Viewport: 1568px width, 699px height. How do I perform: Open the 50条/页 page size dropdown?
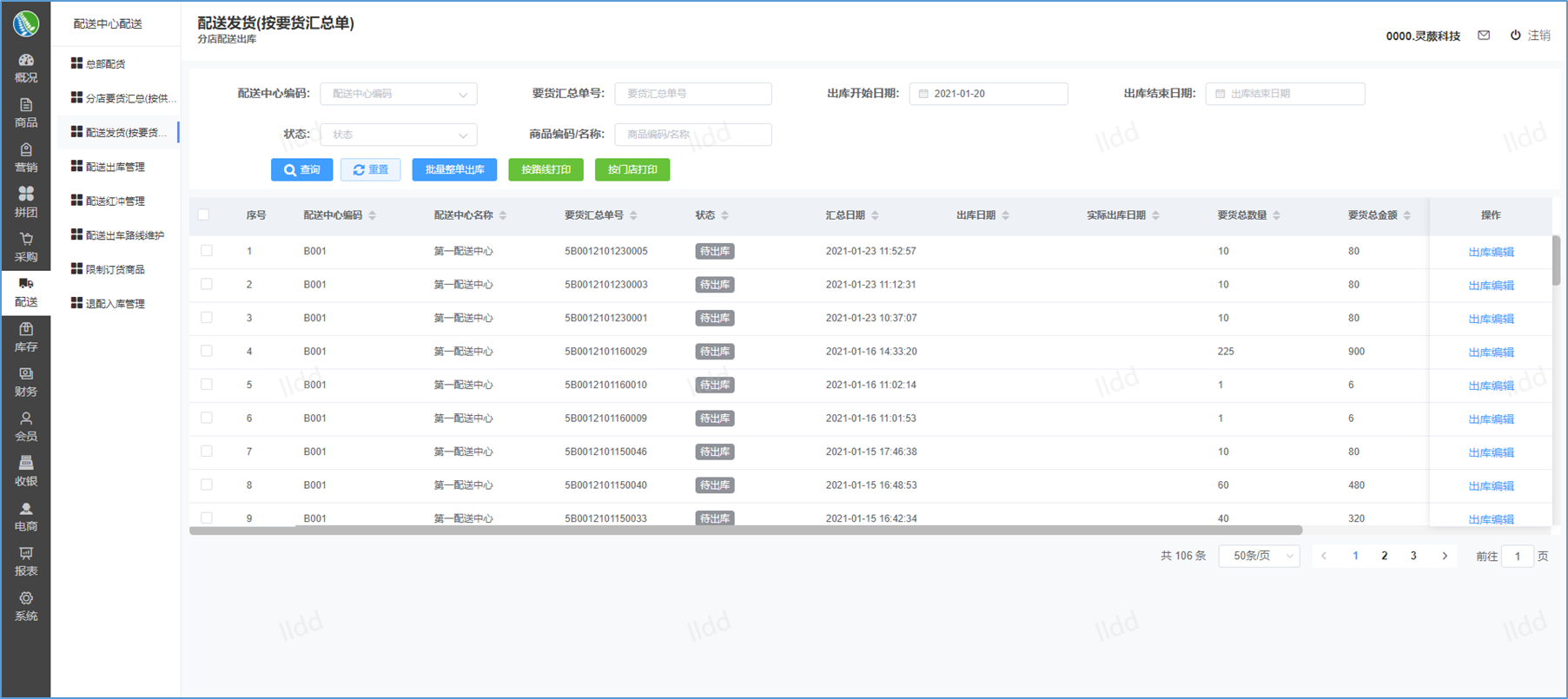coord(1259,556)
